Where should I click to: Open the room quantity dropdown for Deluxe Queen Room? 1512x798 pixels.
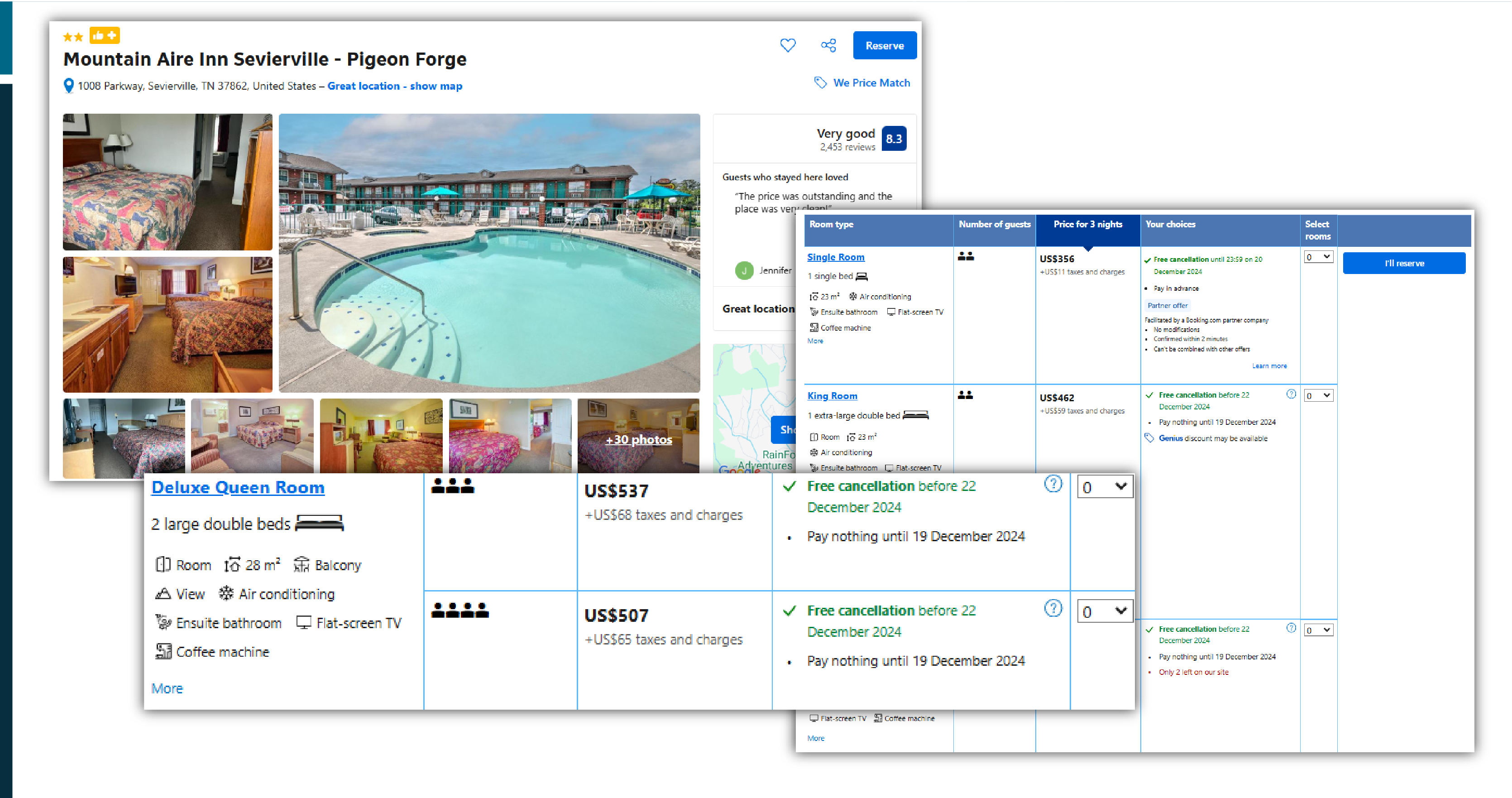click(1104, 486)
